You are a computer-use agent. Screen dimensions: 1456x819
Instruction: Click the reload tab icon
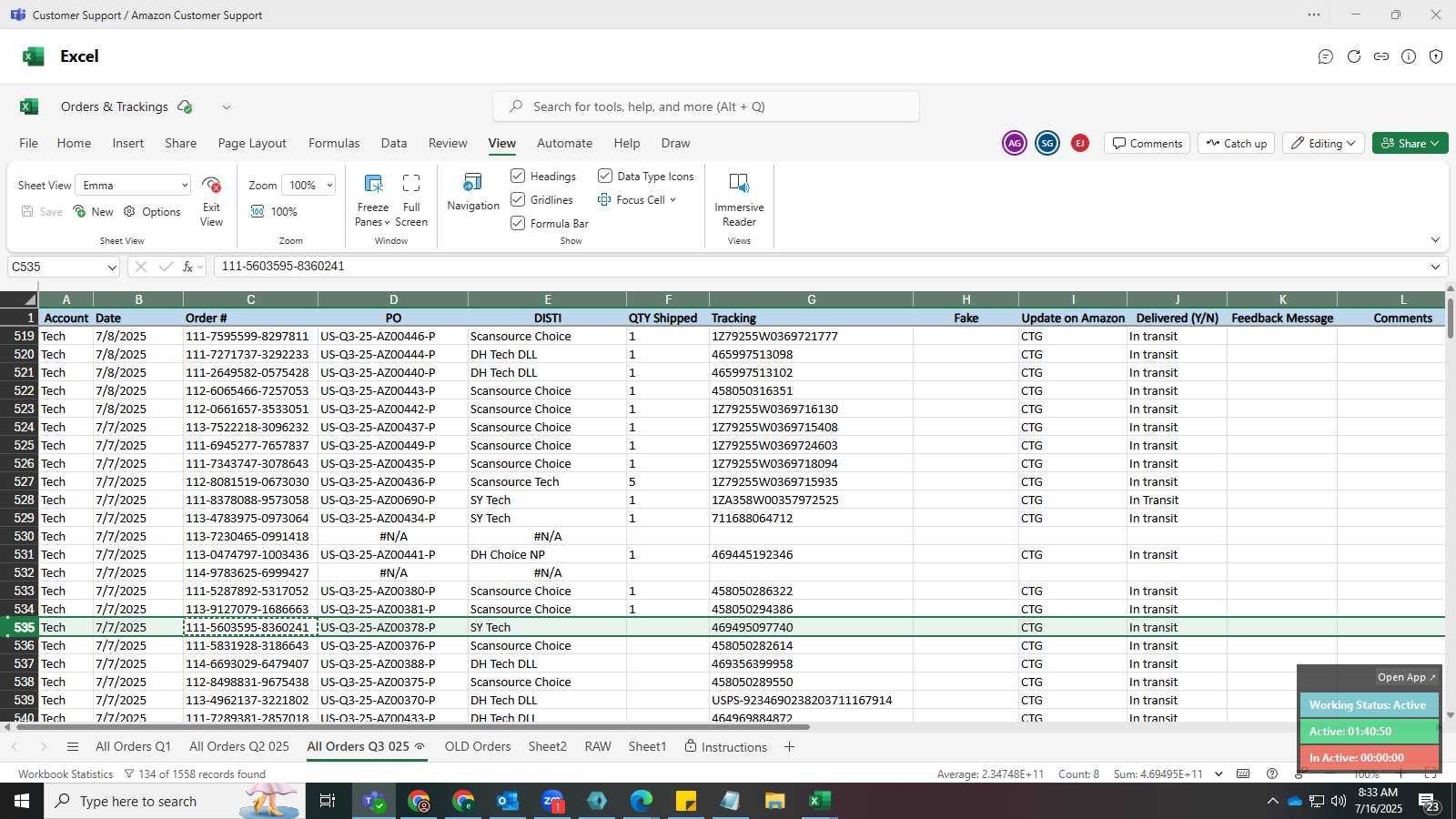pos(1354,56)
